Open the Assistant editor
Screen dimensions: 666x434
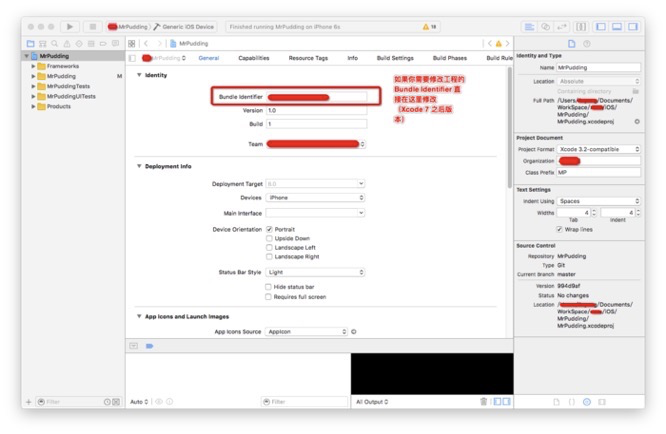[545, 27]
